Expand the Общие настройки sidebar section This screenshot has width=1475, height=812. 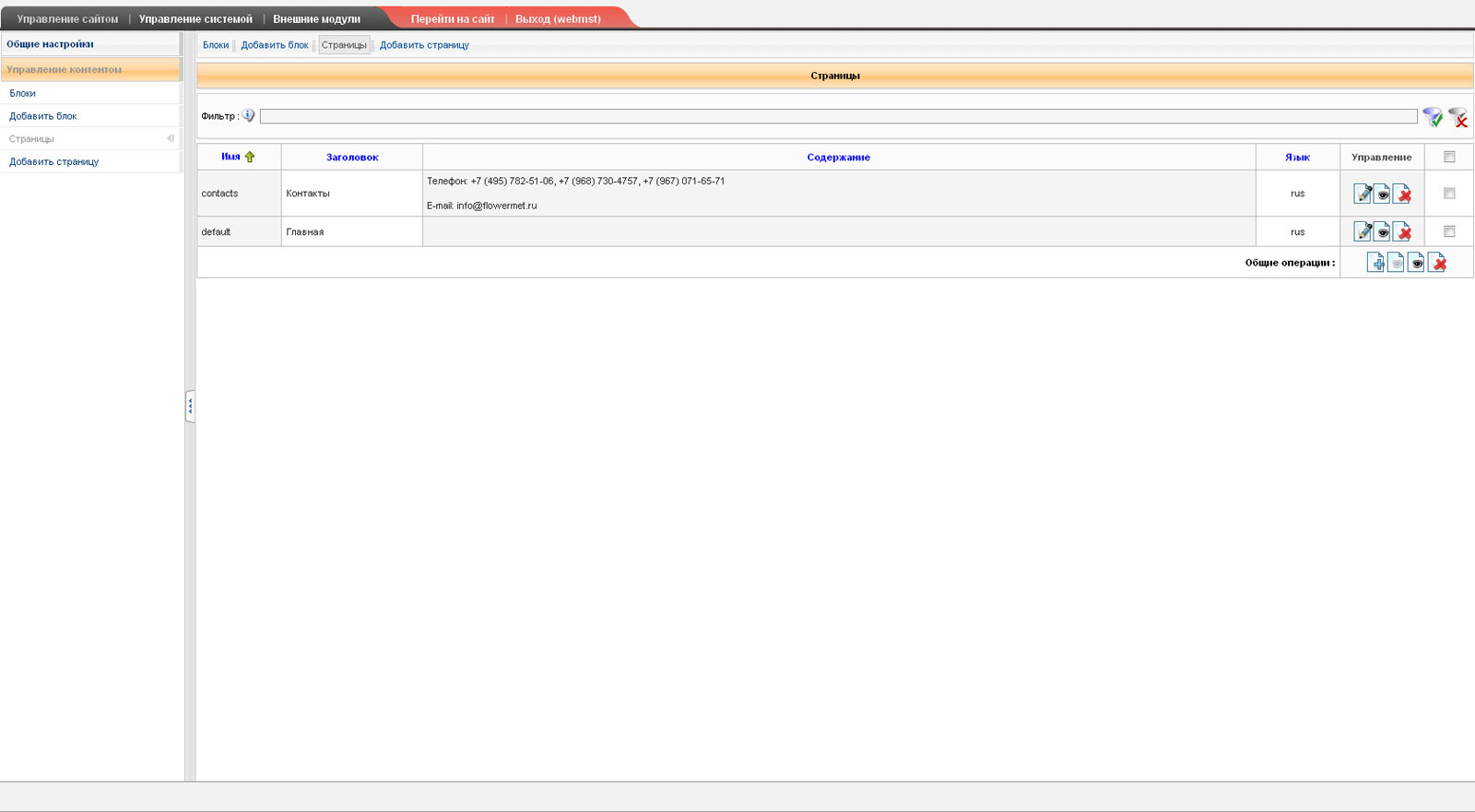coord(90,44)
